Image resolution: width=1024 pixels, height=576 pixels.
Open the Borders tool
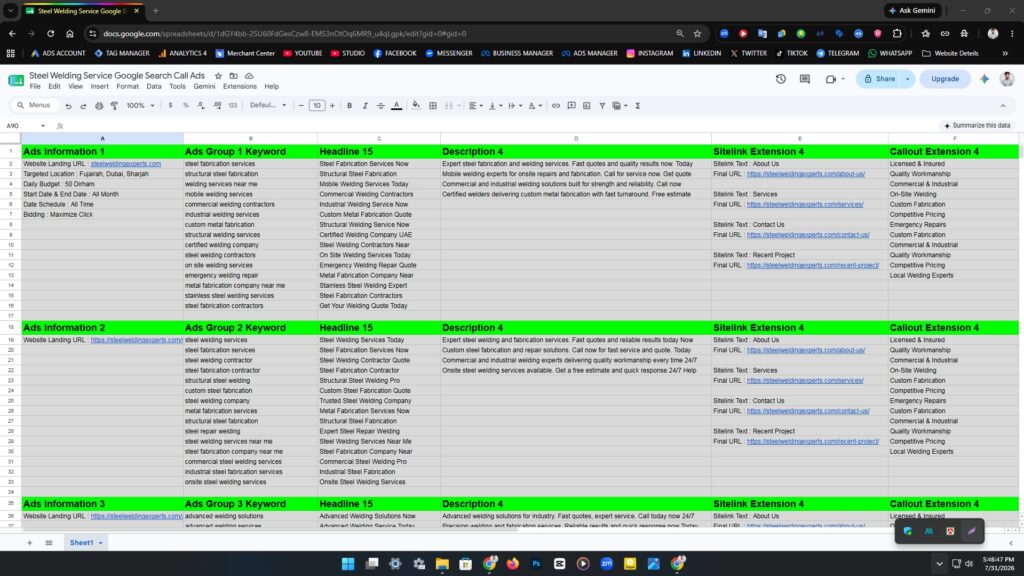pyautogui.click(x=432, y=105)
